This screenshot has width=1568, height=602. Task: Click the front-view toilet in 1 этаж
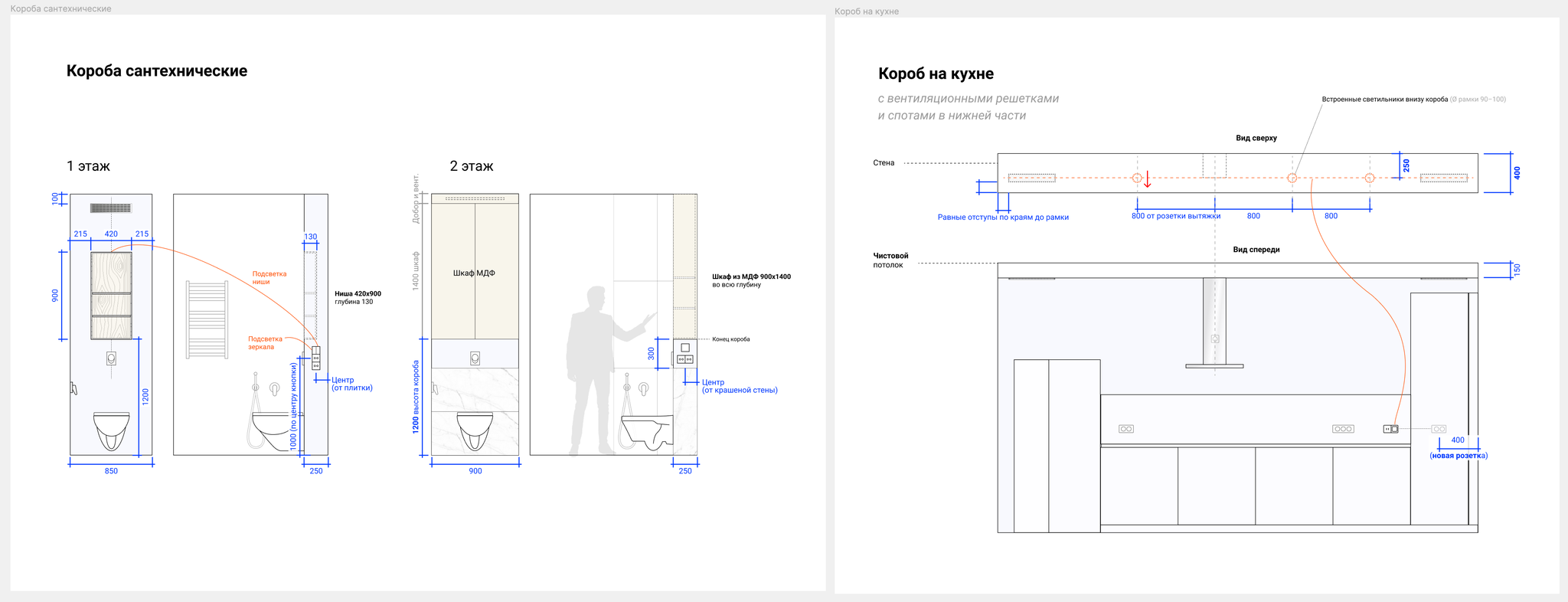coord(112,430)
